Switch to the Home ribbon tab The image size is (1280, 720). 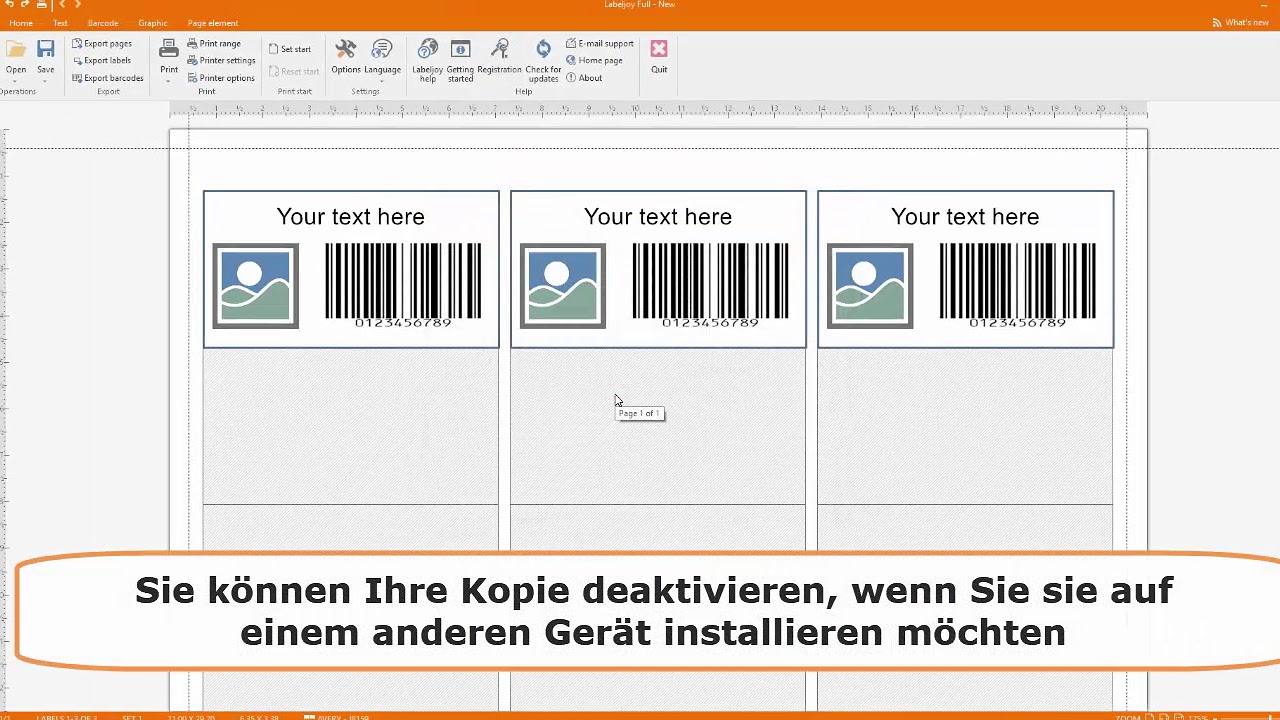(x=20, y=23)
